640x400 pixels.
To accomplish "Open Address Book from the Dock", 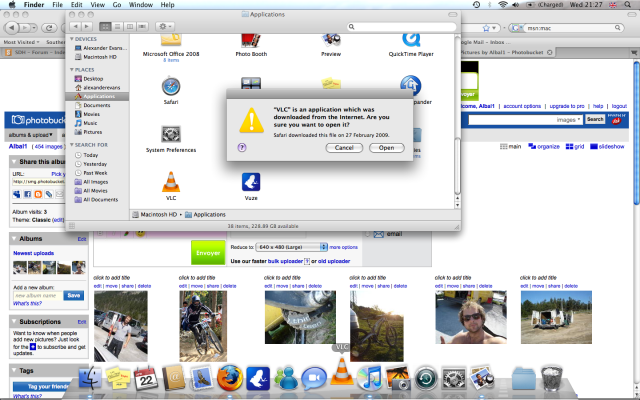I will (x=173, y=378).
